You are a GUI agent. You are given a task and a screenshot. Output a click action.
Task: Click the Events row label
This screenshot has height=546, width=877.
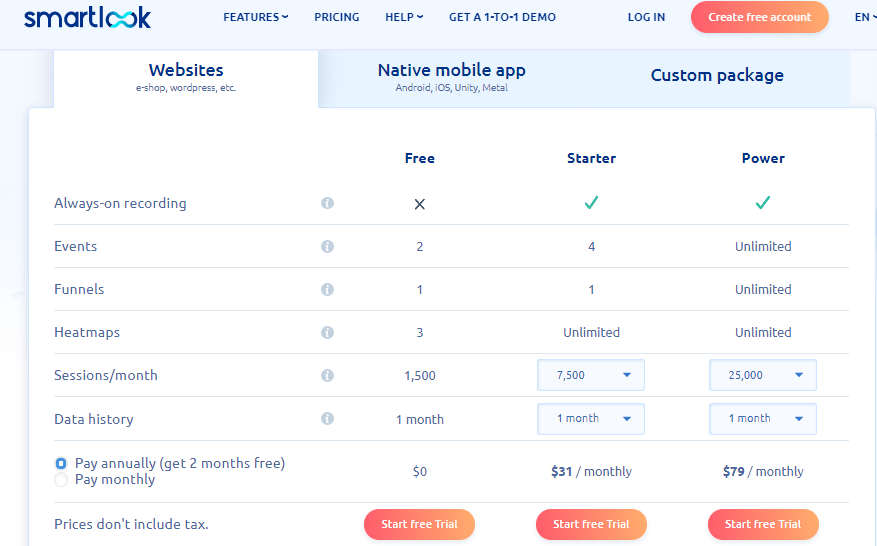(x=76, y=246)
